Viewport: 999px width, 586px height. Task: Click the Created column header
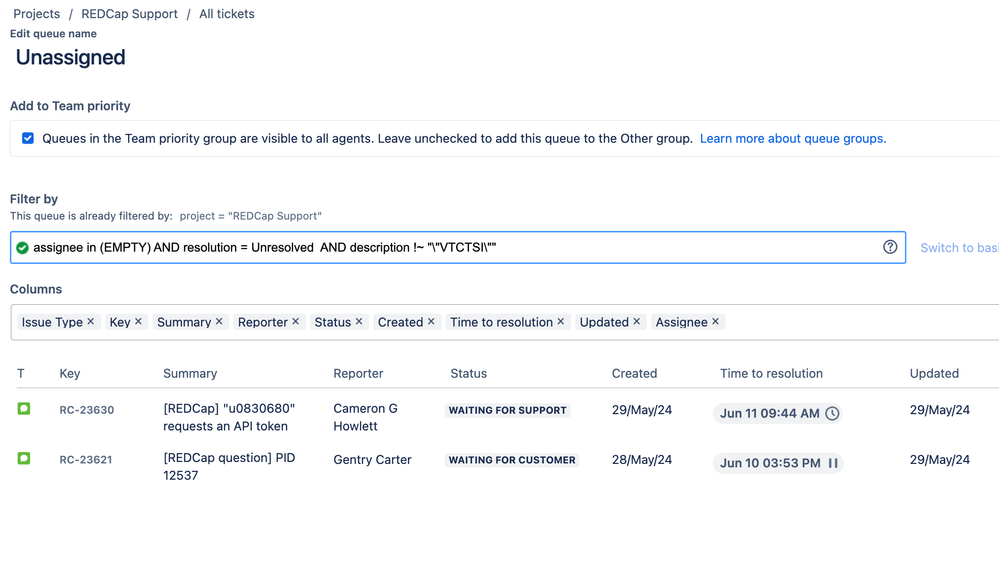tap(634, 373)
